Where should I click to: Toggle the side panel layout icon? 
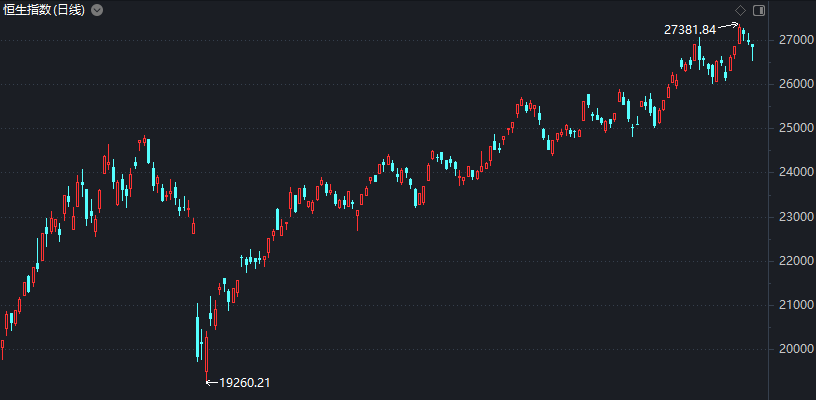click(x=758, y=10)
